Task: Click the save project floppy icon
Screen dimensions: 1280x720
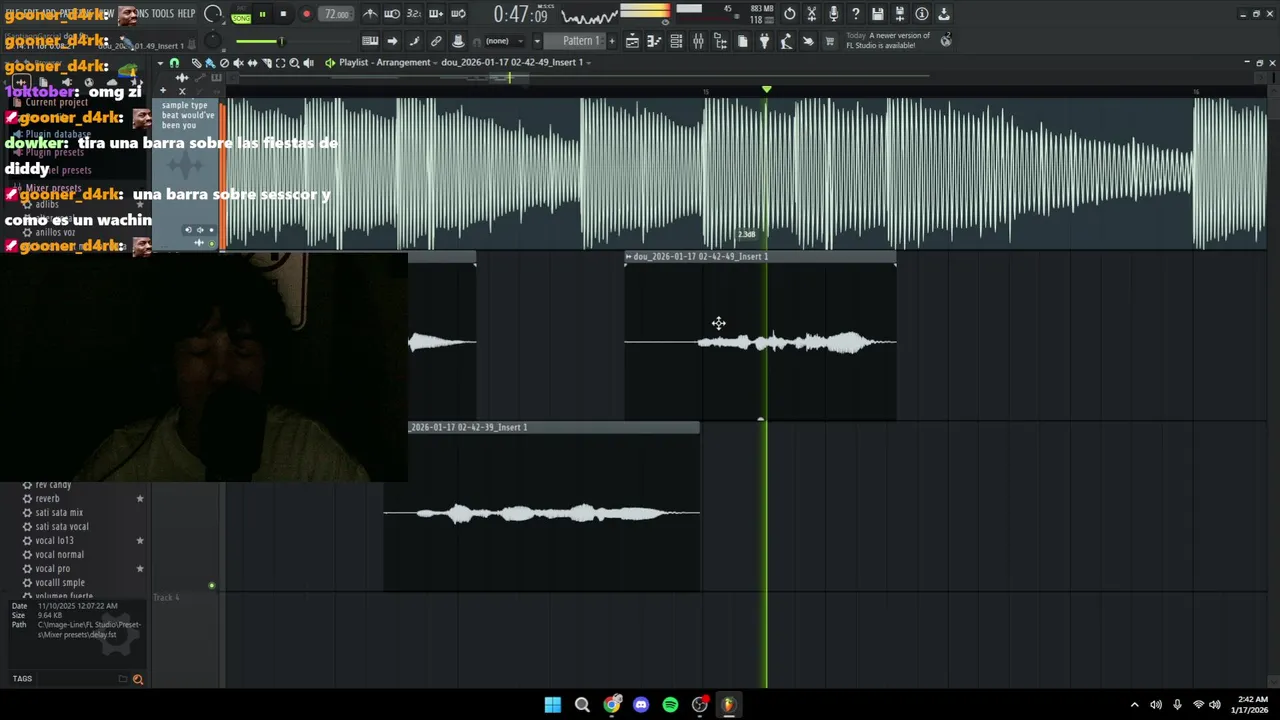Action: pyautogui.click(x=877, y=14)
